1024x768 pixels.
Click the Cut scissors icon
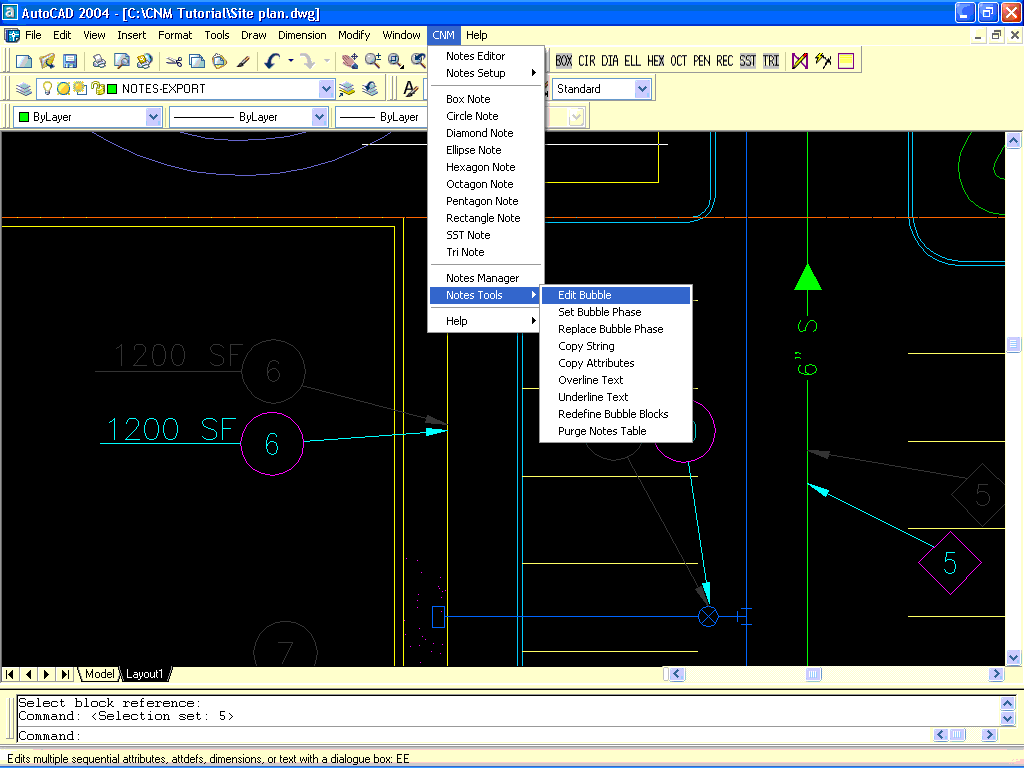174,61
